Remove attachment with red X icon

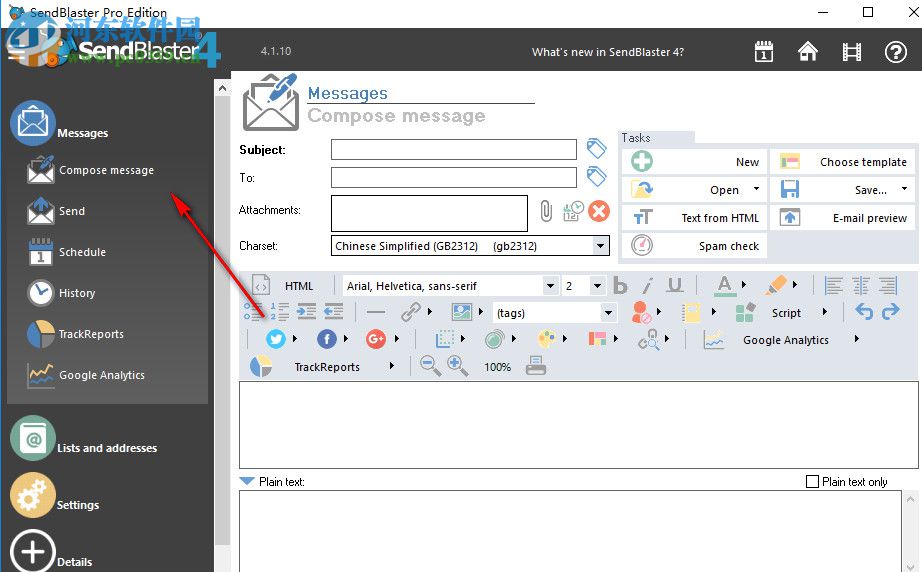pos(599,211)
